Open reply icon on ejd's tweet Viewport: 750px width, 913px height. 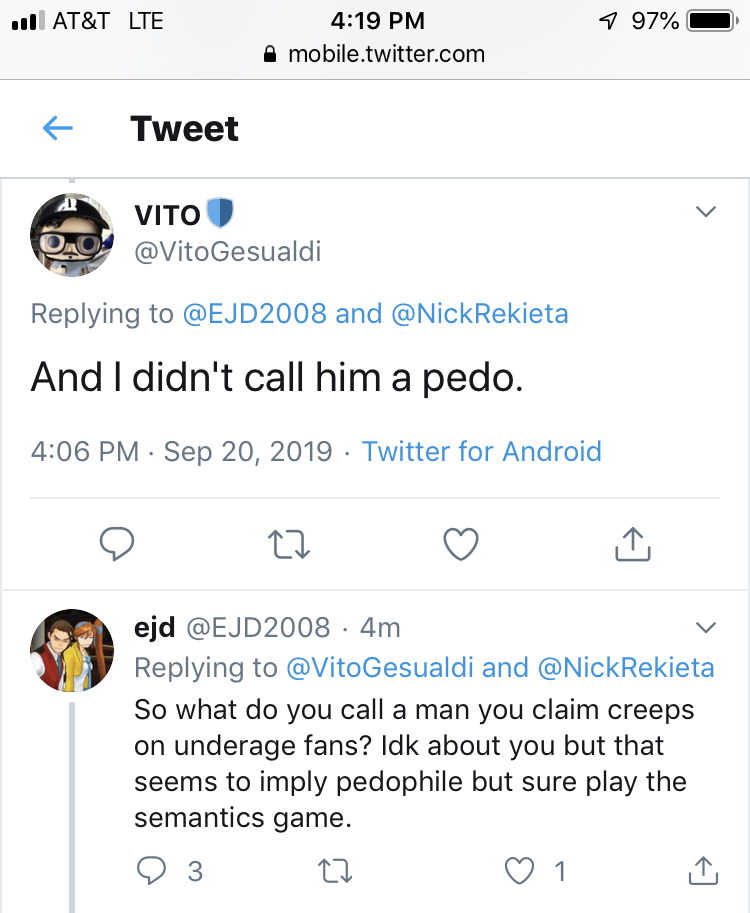151,871
